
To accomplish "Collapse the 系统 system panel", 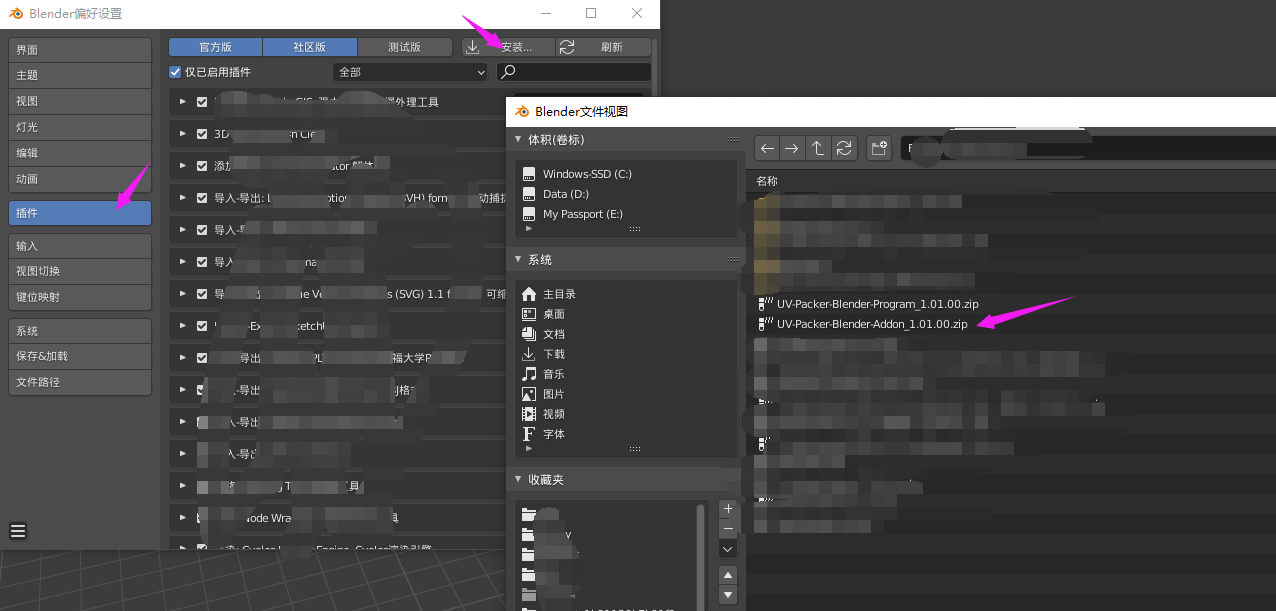I will click(518, 259).
